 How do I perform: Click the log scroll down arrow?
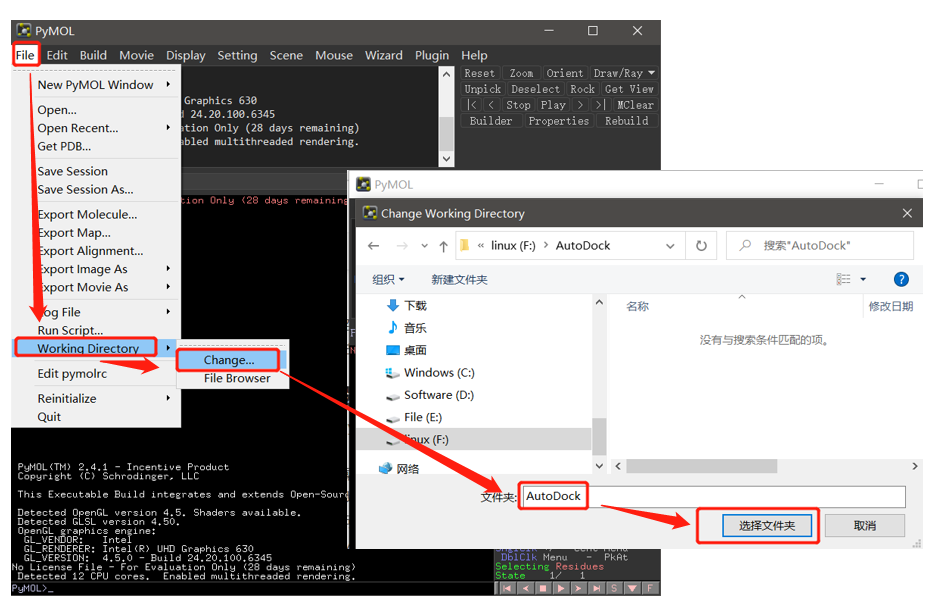[446, 159]
